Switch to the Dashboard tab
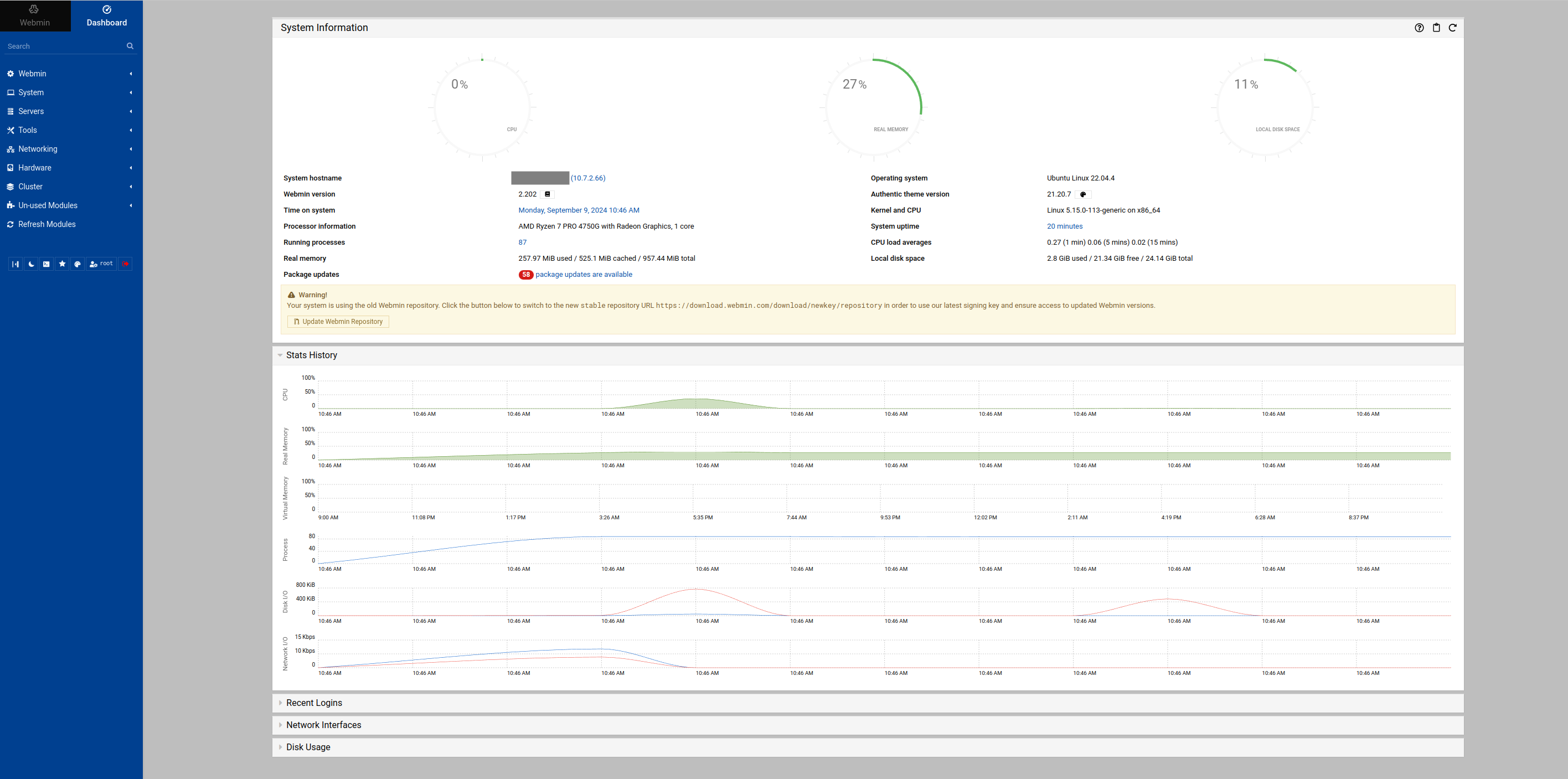Image resolution: width=1568 pixels, height=779 pixels. point(106,16)
